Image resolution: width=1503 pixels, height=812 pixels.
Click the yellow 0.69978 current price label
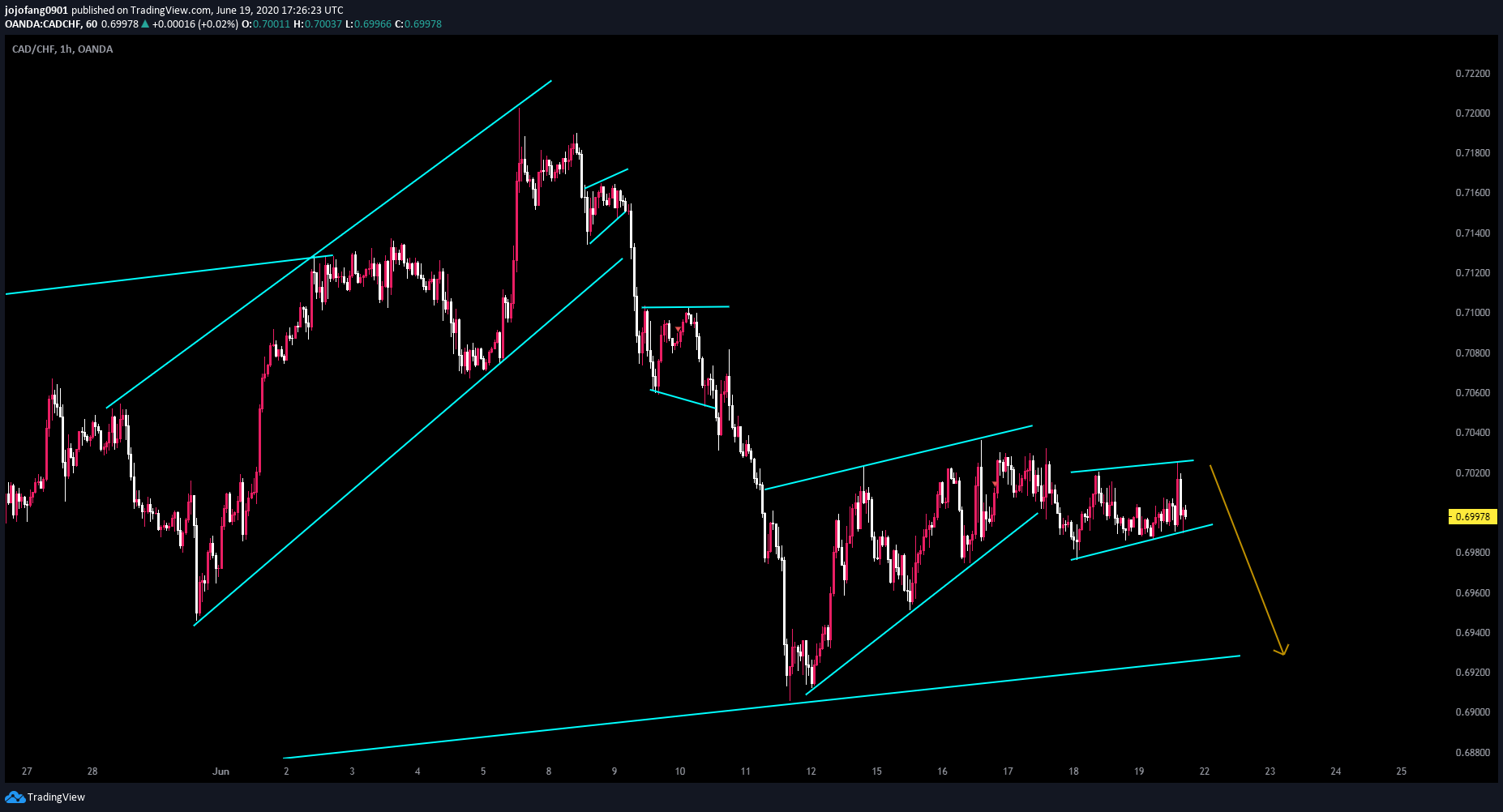tap(1472, 516)
